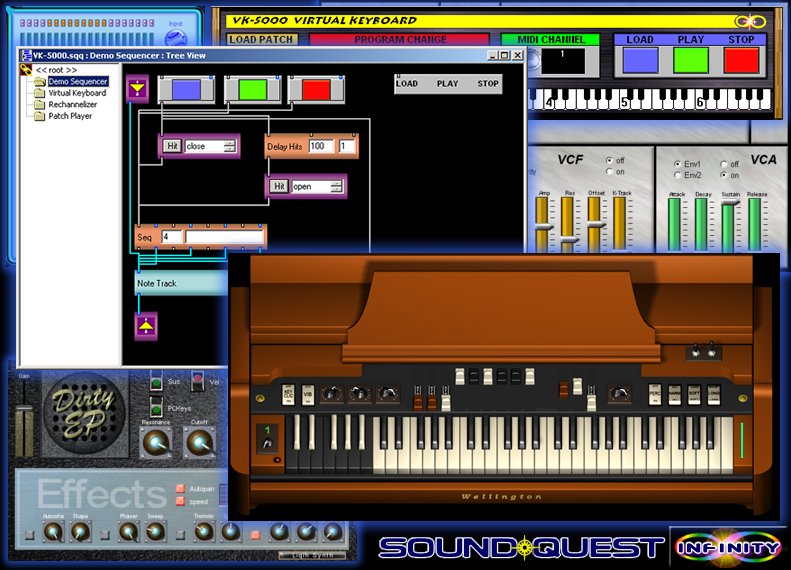Screen dimensions: 791x570
Task: Click the red STOP button on VK-5000 keyboard
Action: coord(742,61)
